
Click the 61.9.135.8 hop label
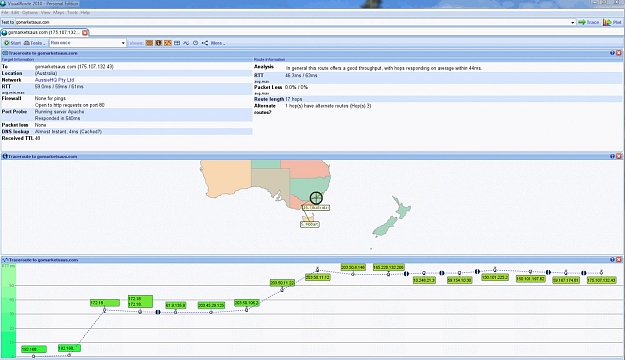point(175,305)
